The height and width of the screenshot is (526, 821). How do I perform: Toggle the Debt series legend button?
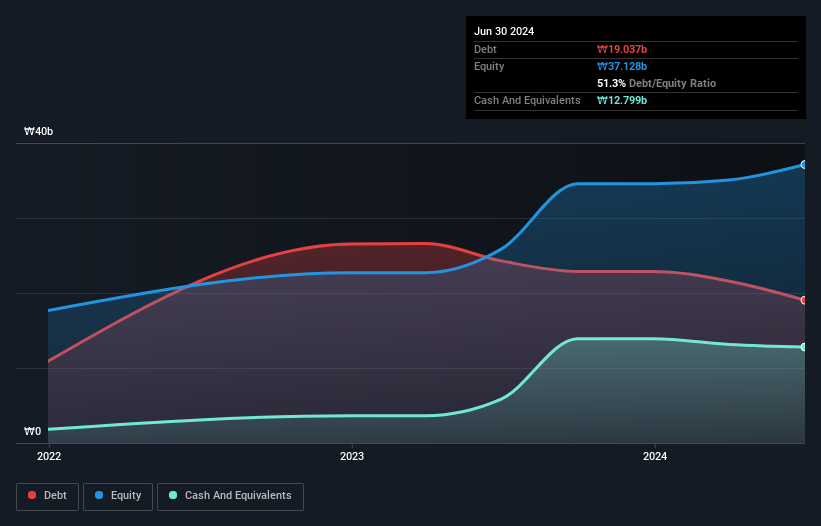(48, 496)
